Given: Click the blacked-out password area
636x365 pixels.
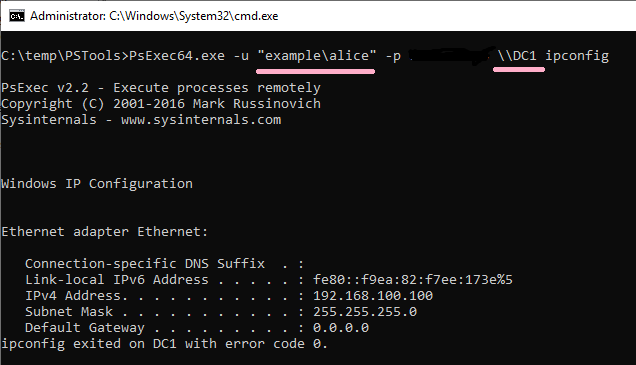Looking at the screenshot, I should [451, 56].
